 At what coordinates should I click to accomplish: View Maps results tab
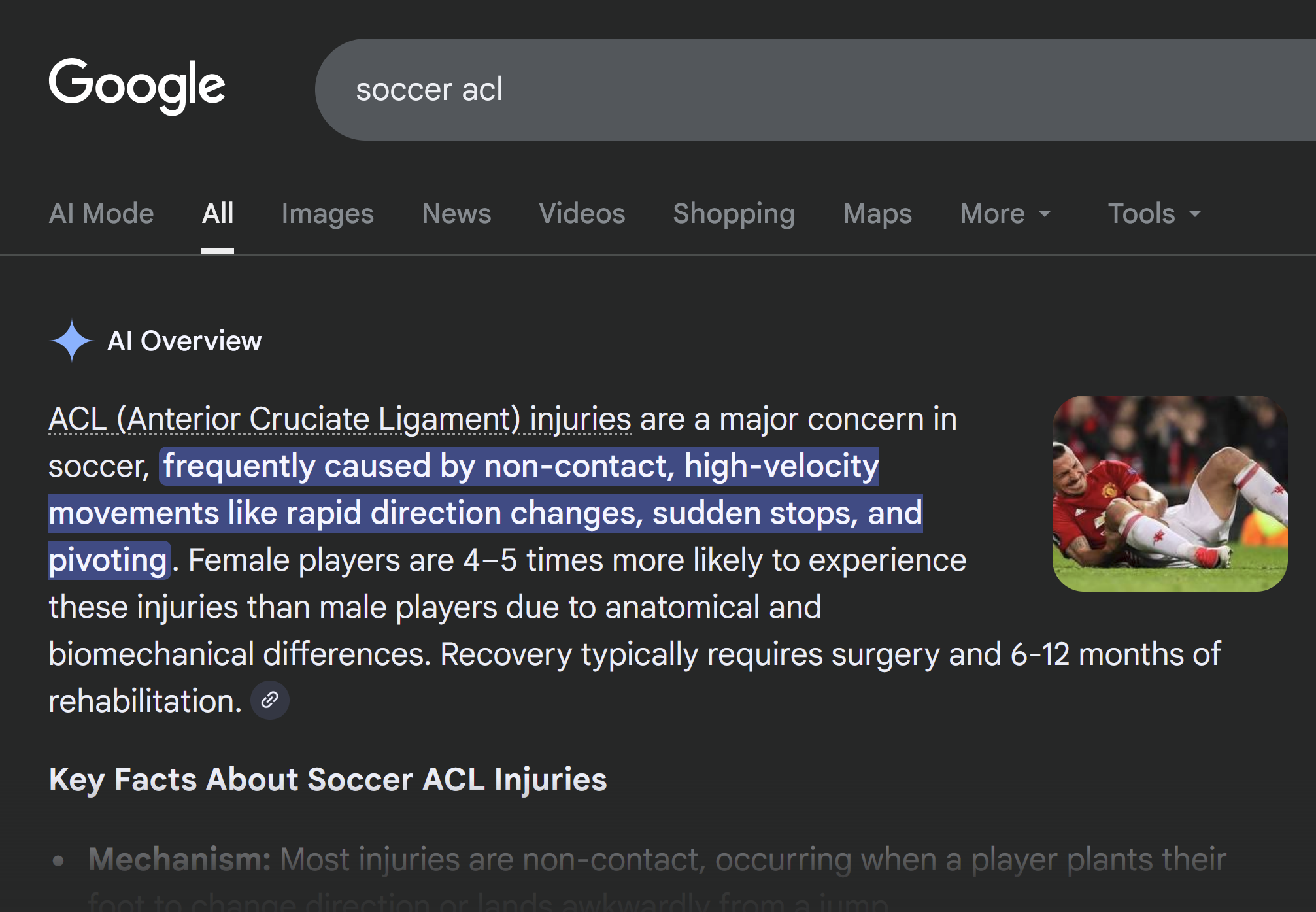[x=877, y=214]
